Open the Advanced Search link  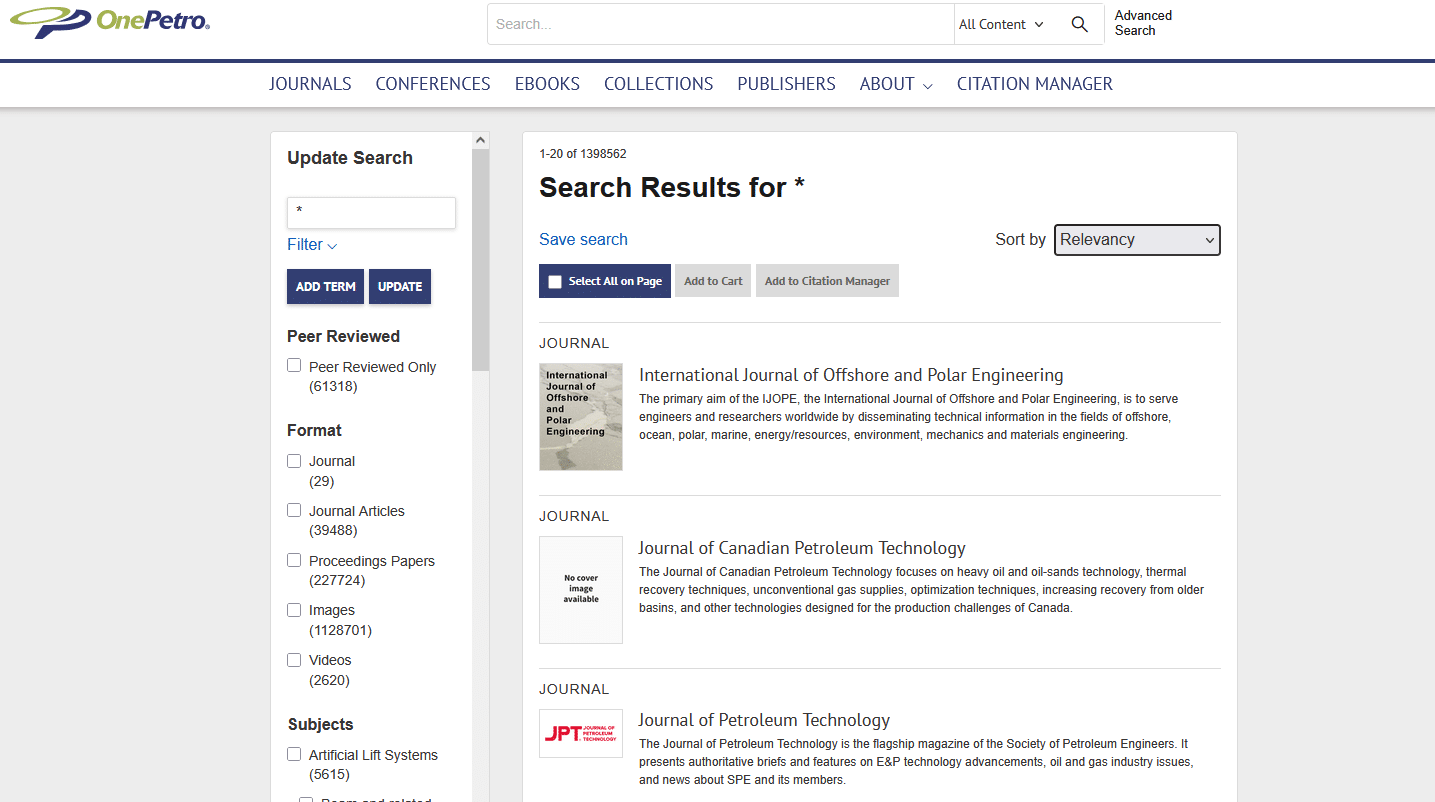click(x=1143, y=23)
